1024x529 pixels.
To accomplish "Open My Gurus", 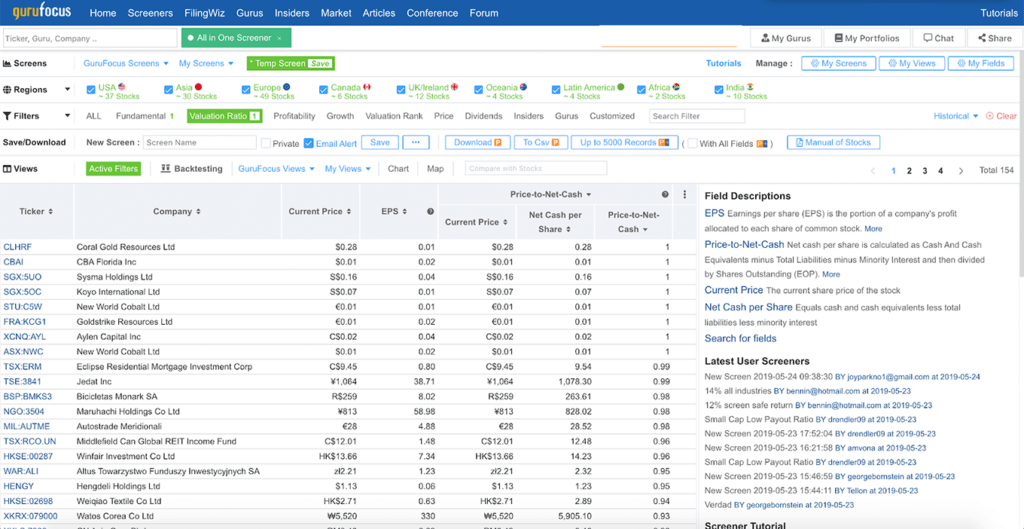I will (x=786, y=39).
